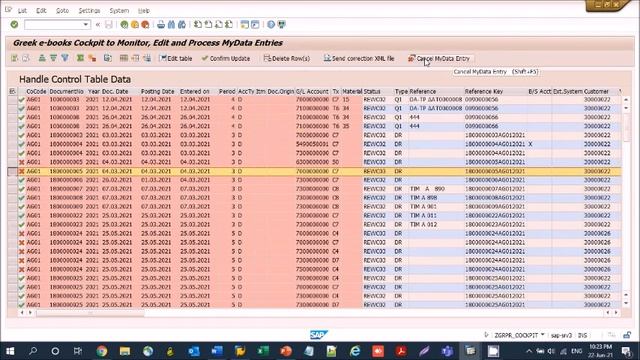Click the table scroll-down arrow at bottom right
640x360 pixels.
pyautogui.click(x=626, y=303)
